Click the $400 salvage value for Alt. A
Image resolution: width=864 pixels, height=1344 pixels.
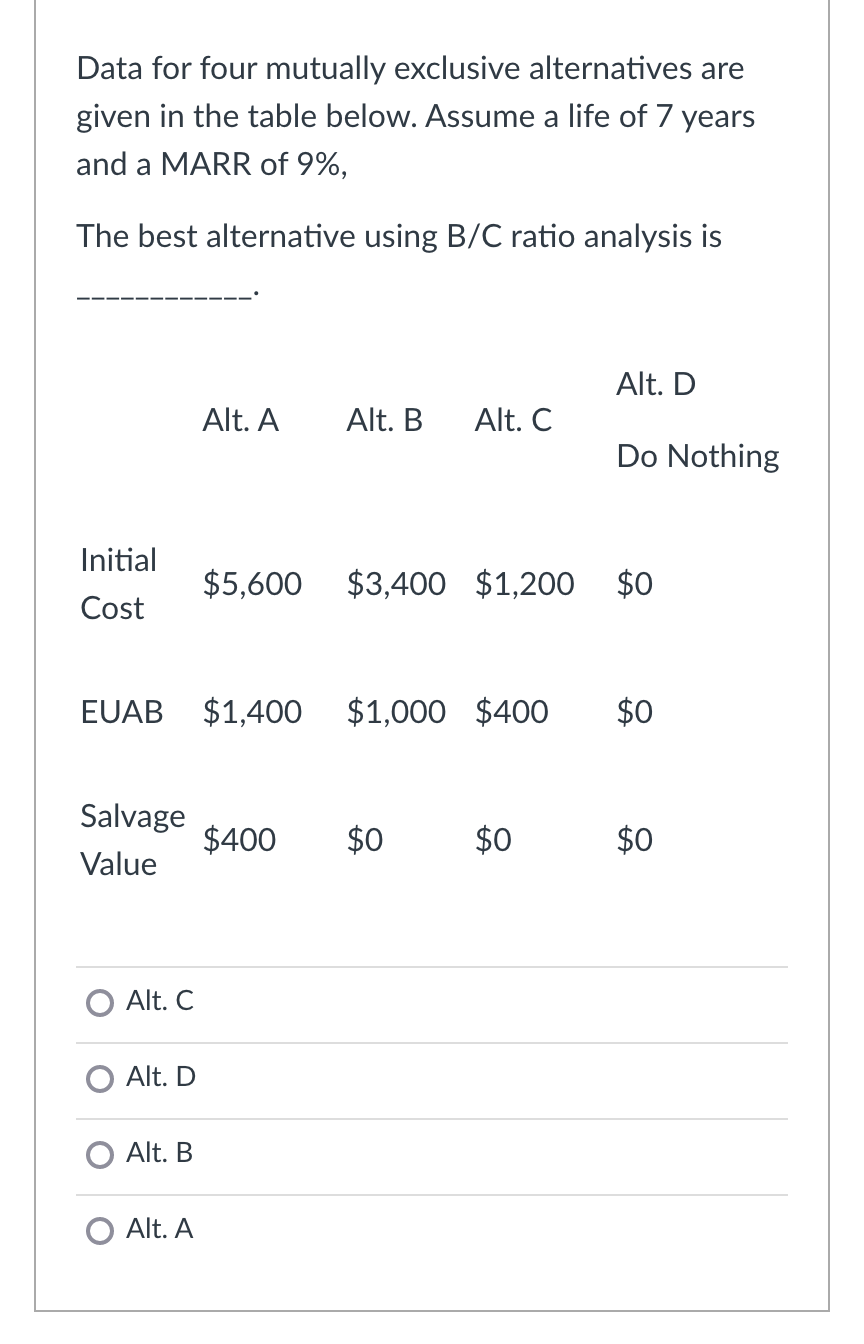(240, 840)
